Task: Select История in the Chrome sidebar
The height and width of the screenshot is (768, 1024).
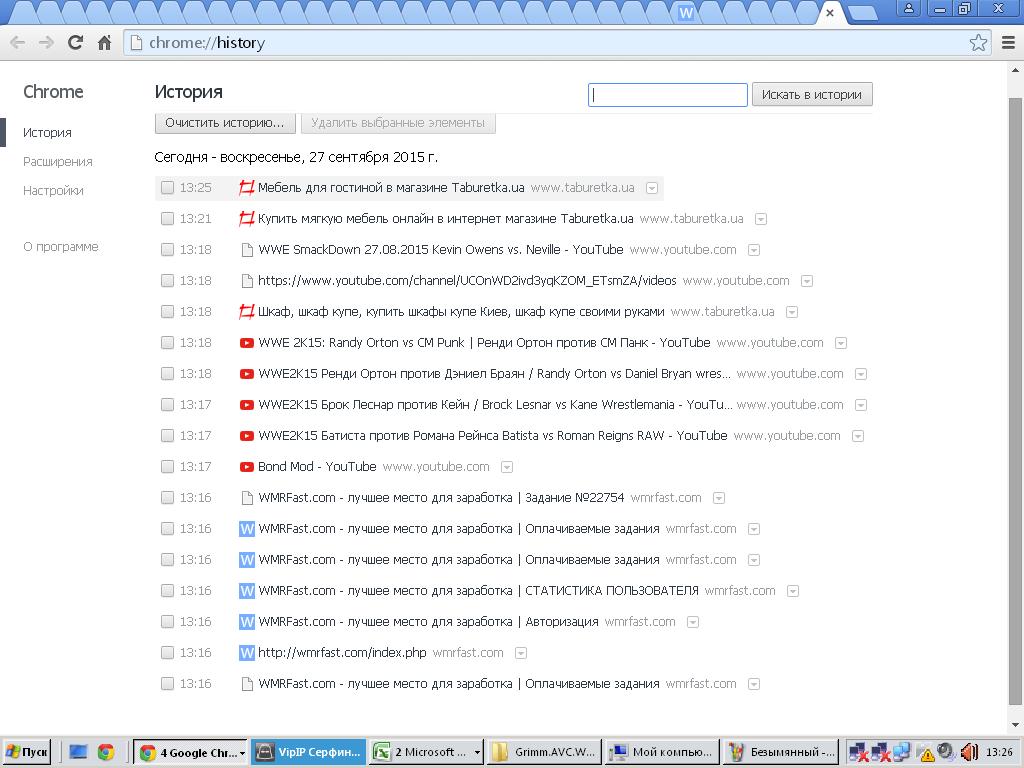Action: click(47, 133)
